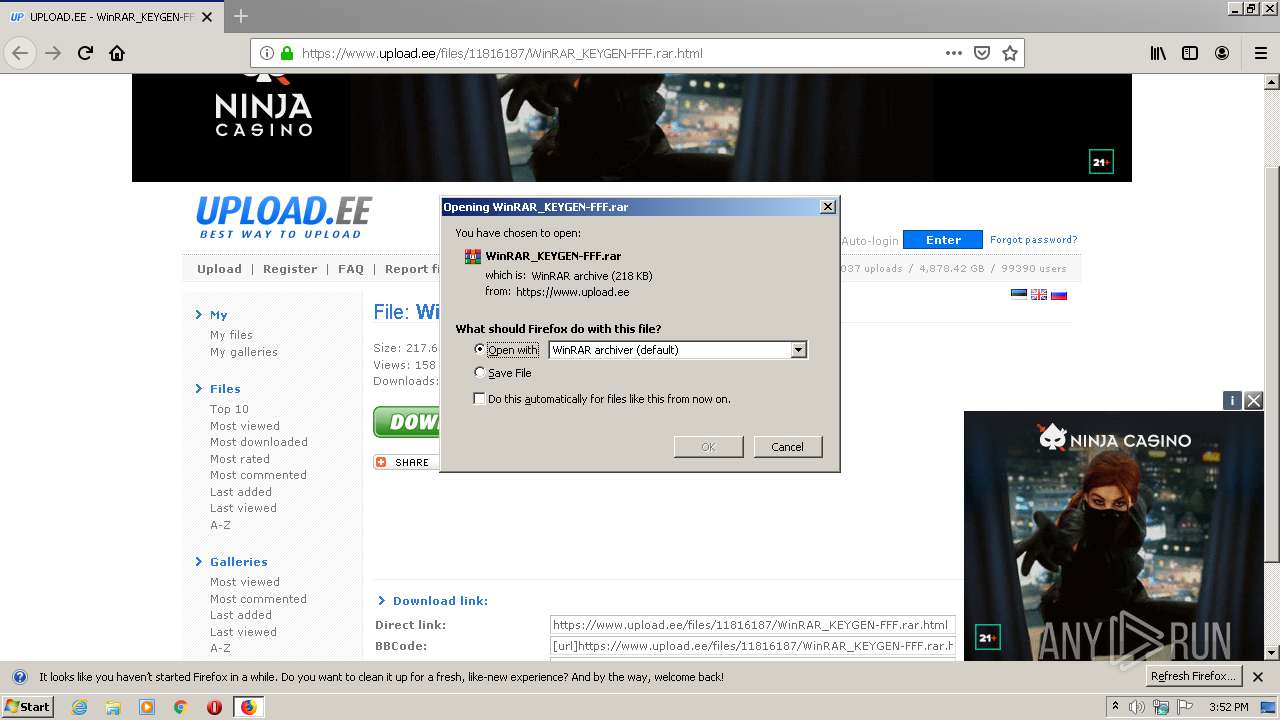Image resolution: width=1280 pixels, height=720 pixels.
Task: Click the Galleries section heading in sidebar
Action: (x=238, y=562)
